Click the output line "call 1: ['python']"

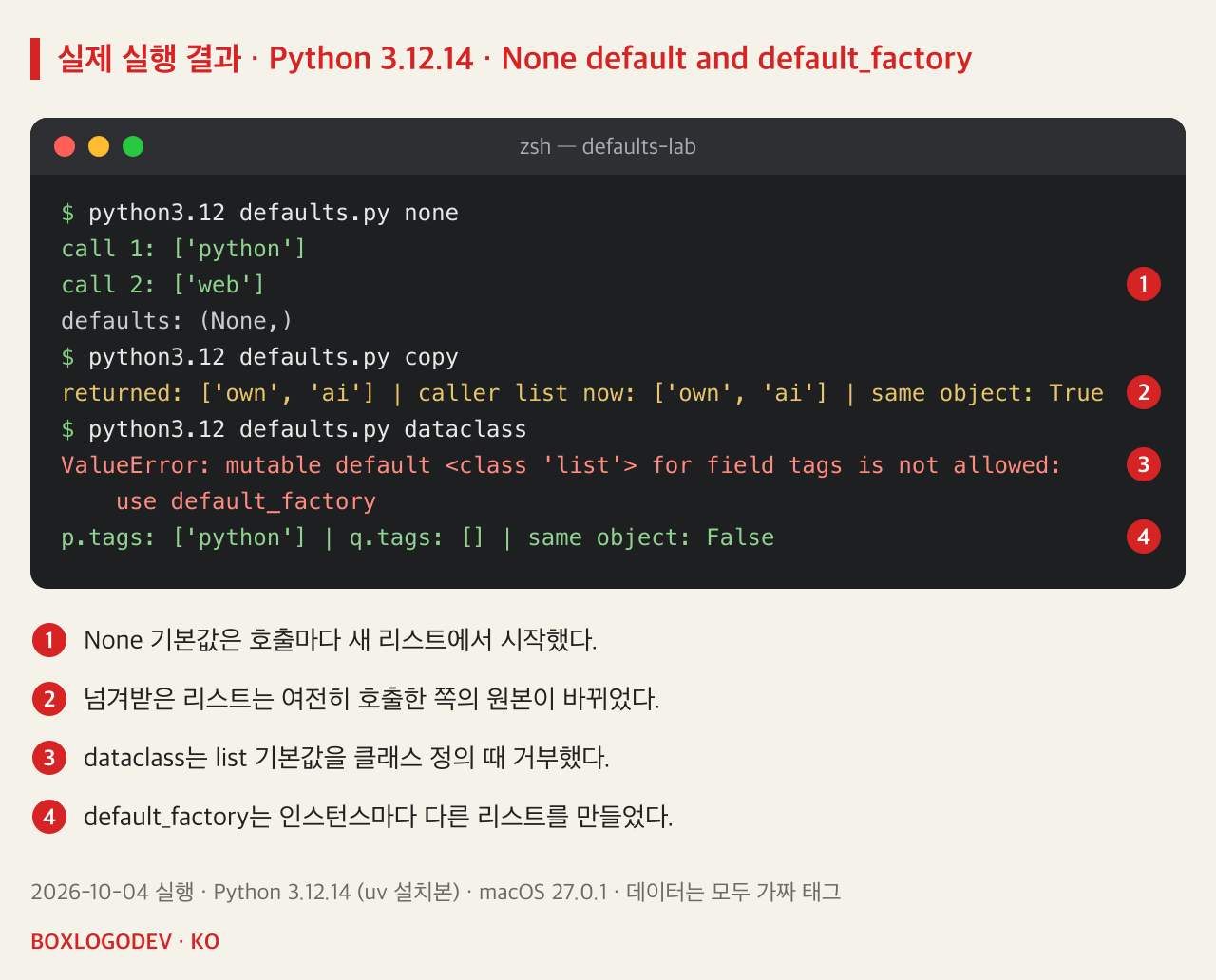pyautogui.click(x=183, y=249)
